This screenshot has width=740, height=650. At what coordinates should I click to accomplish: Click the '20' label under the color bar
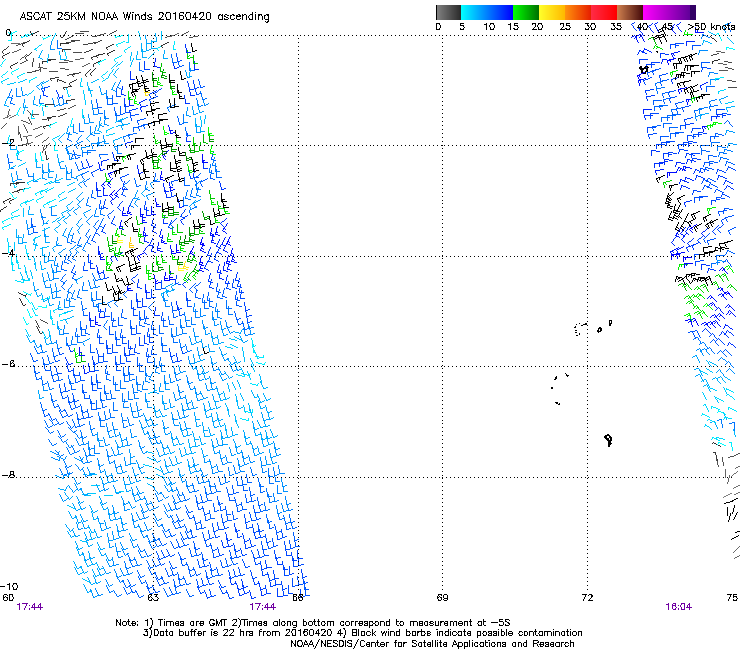[x=537, y=27]
